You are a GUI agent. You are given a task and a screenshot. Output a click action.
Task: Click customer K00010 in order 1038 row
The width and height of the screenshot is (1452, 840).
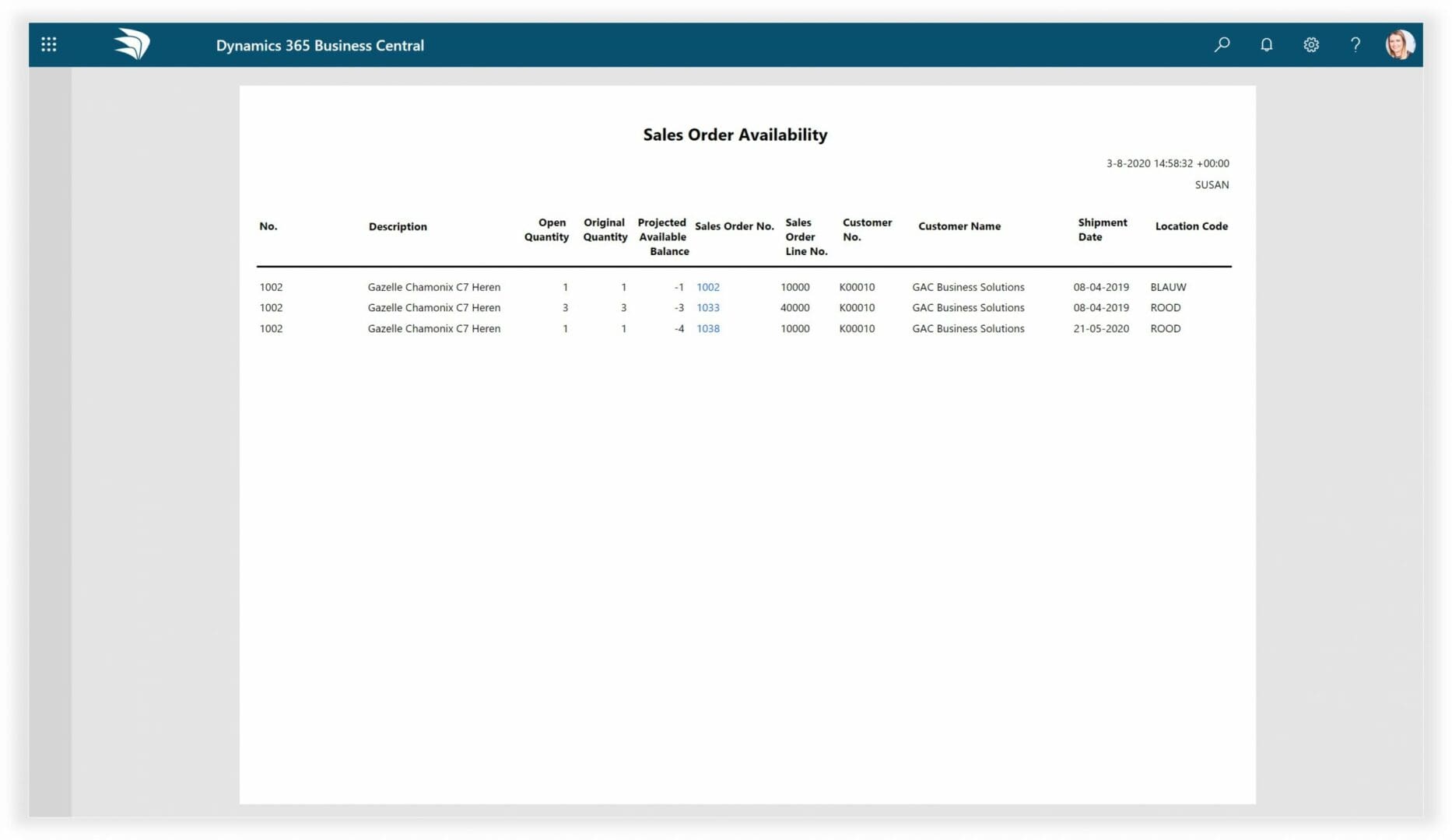(857, 328)
